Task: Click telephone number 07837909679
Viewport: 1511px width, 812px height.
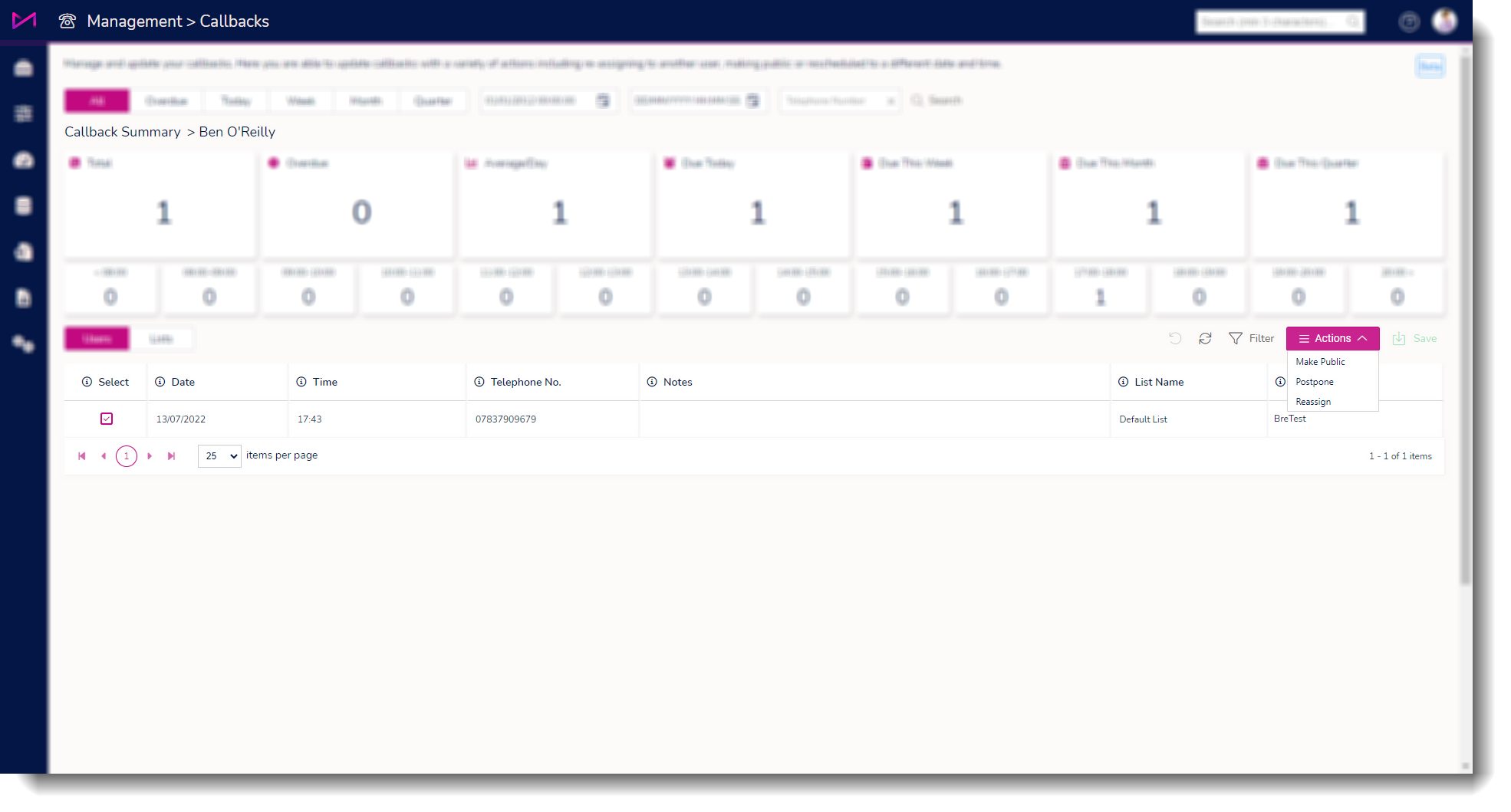Action: 506,419
